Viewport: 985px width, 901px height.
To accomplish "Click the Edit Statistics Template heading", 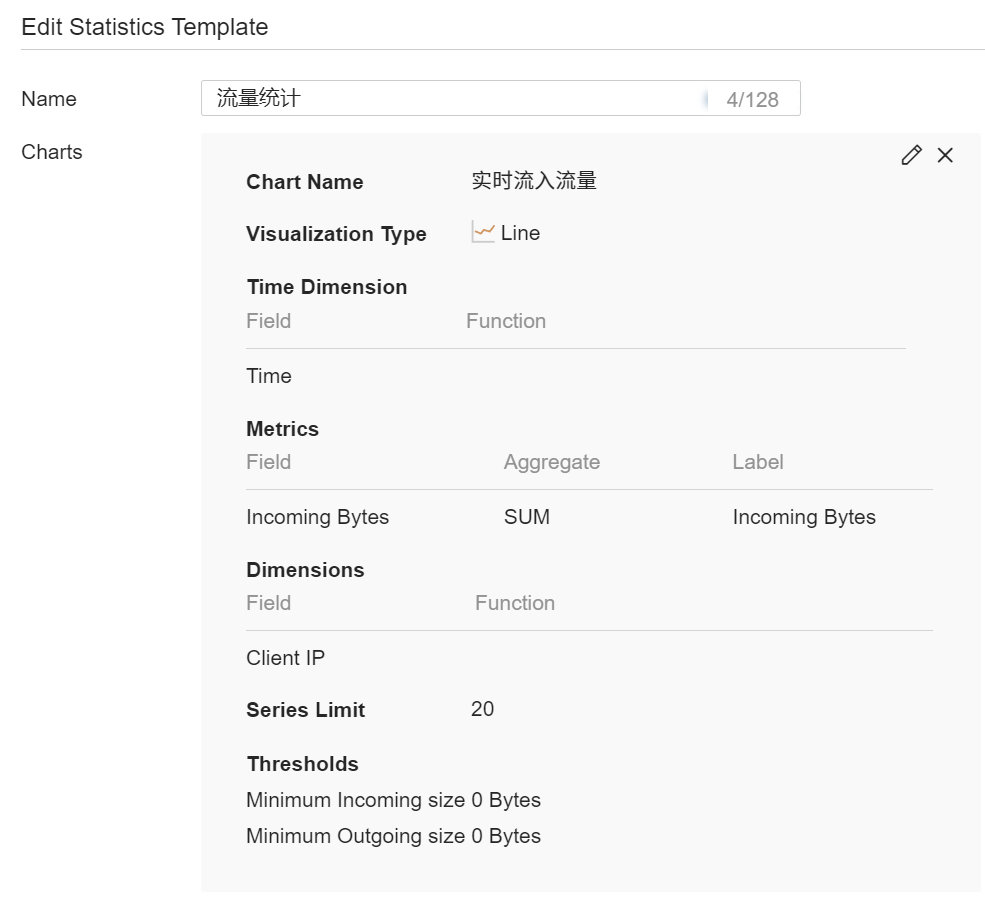I will coord(145,27).
